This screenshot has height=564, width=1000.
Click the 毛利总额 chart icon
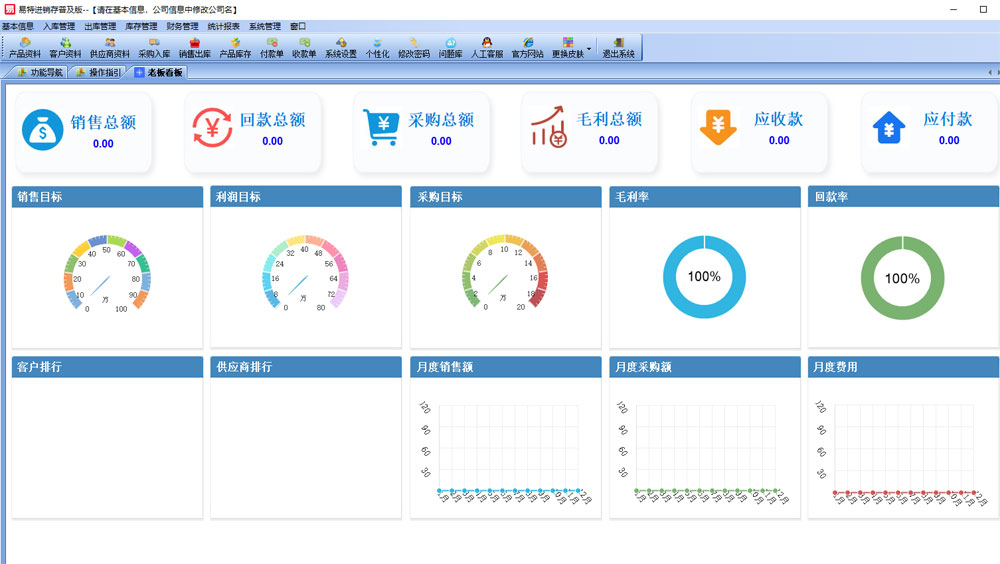click(549, 127)
